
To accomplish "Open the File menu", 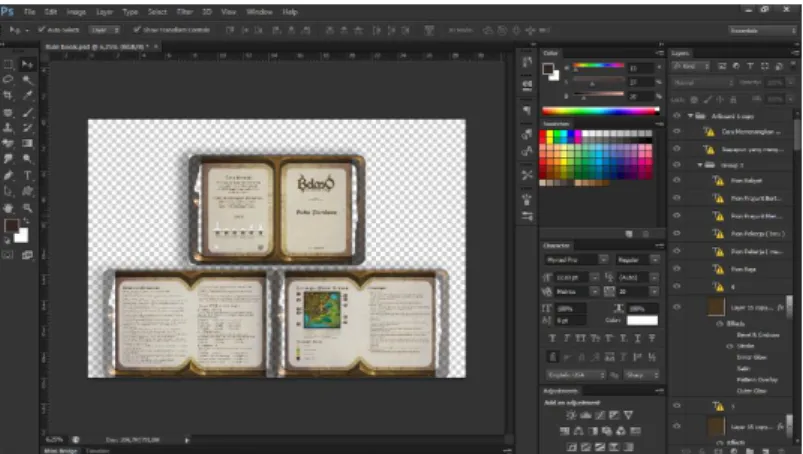I will pos(30,11).
